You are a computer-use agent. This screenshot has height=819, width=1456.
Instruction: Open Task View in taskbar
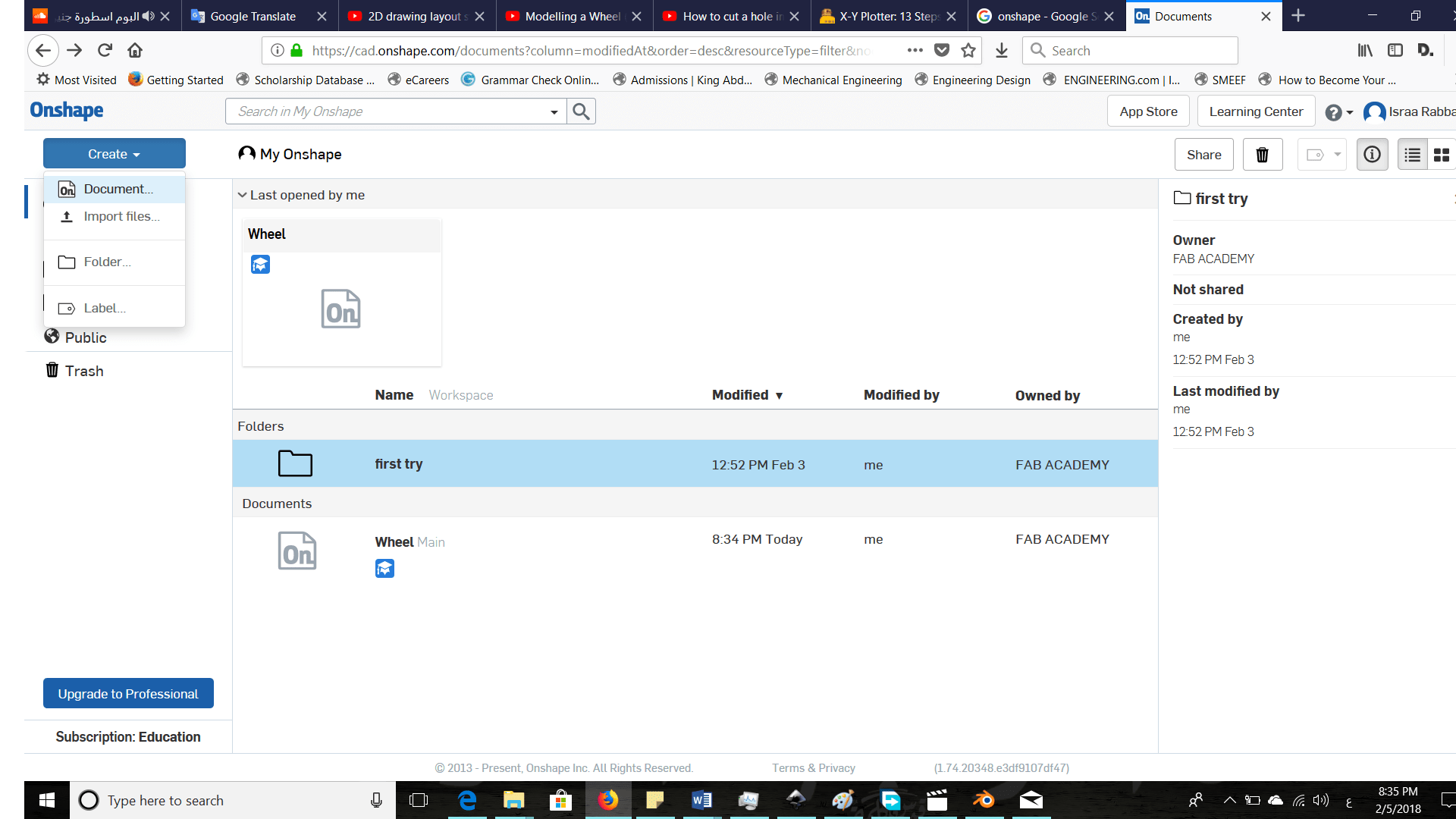(x=419, y=800)
